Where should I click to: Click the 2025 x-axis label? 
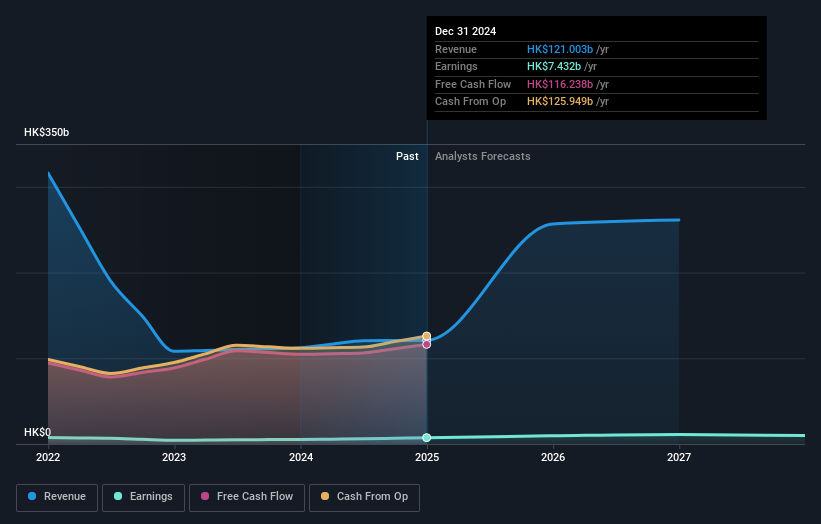tap(427, 458)
